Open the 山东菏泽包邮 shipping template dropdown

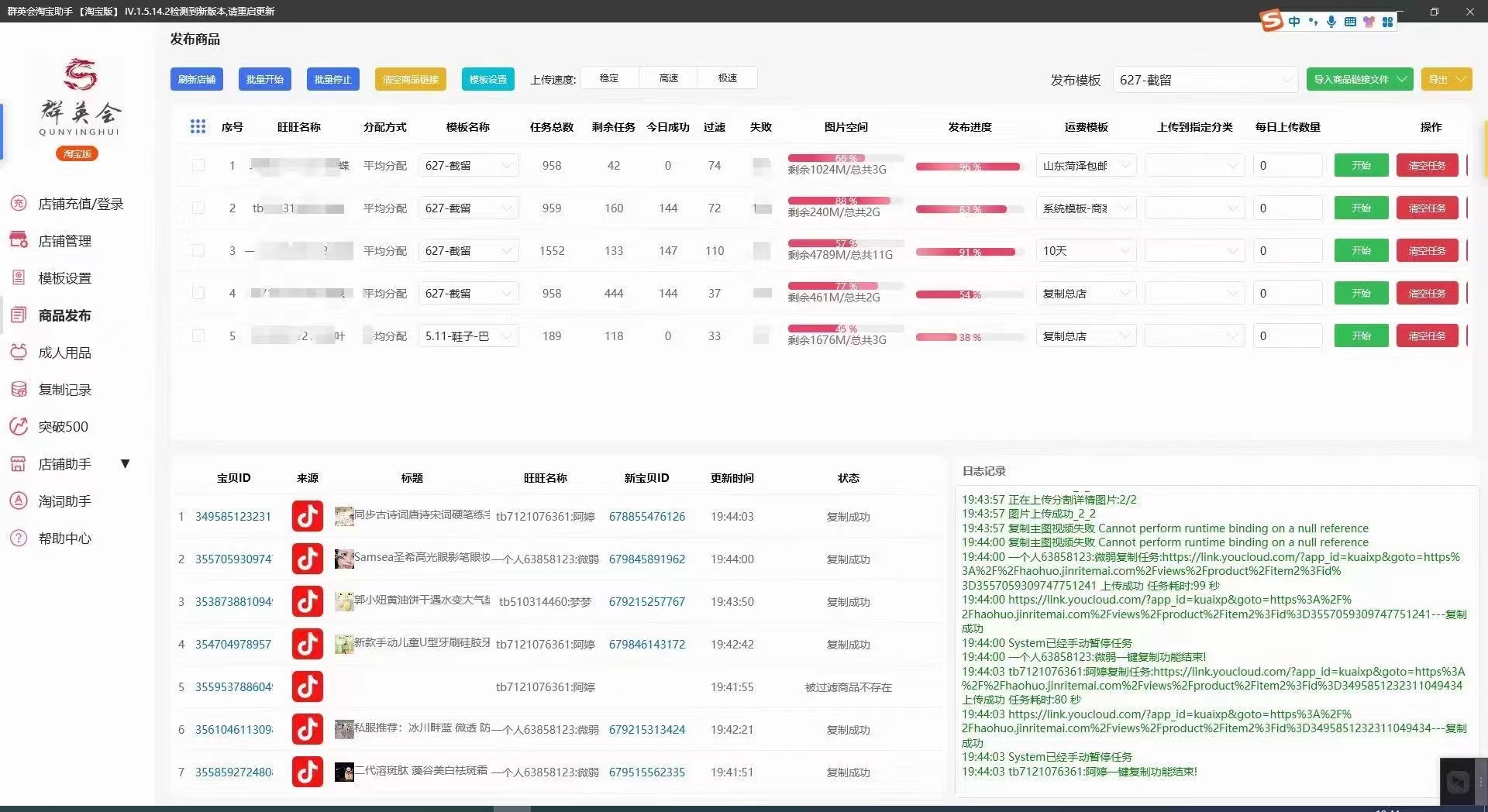tap(1085, 166)
